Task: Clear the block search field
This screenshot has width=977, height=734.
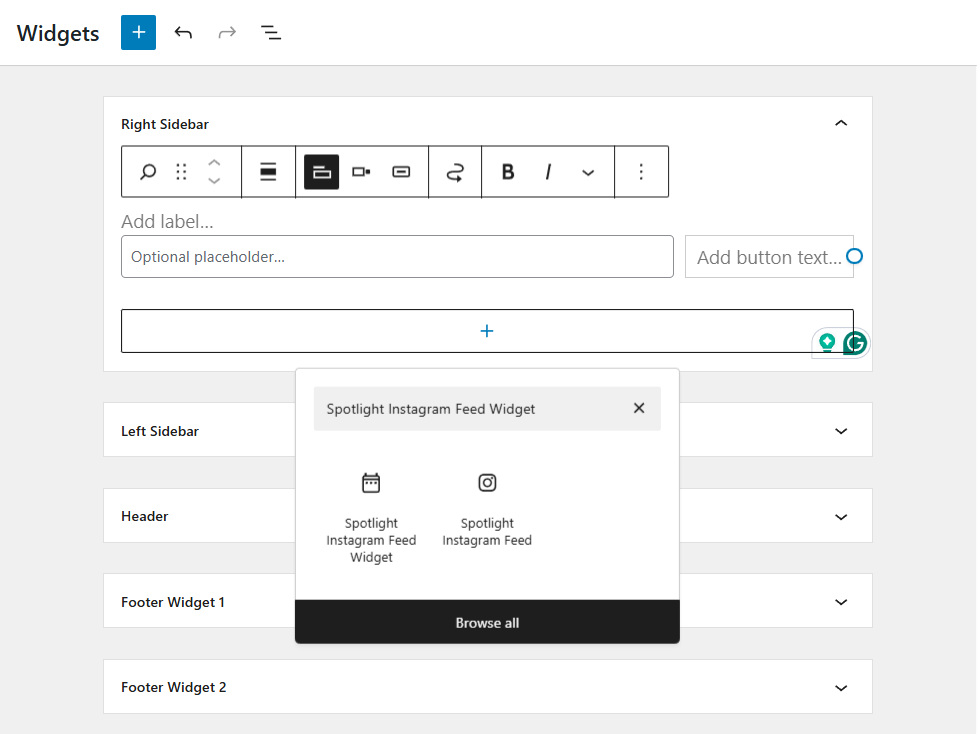Action: (x=639, y=408)
